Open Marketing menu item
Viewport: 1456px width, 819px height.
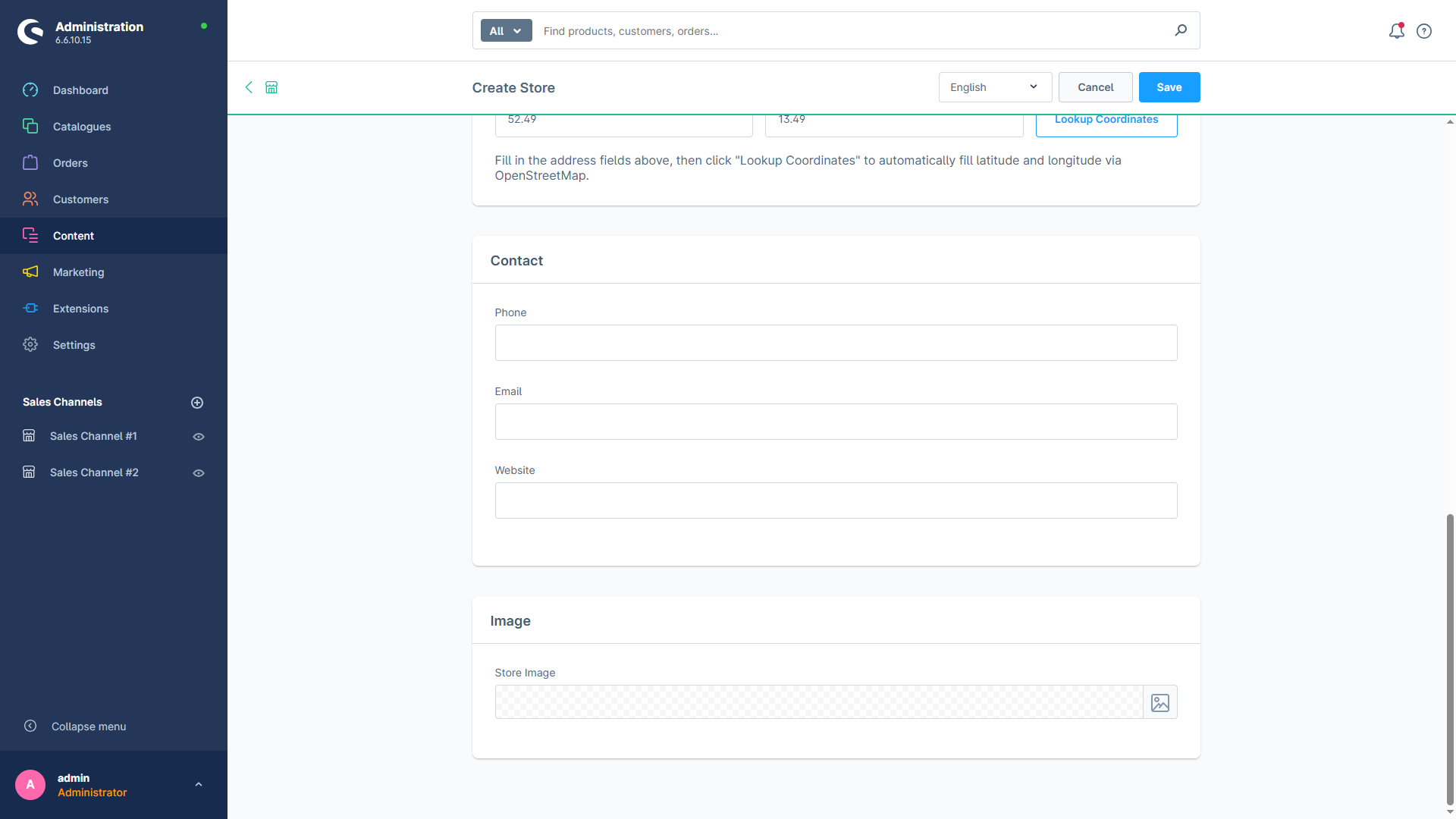point(114,272)
